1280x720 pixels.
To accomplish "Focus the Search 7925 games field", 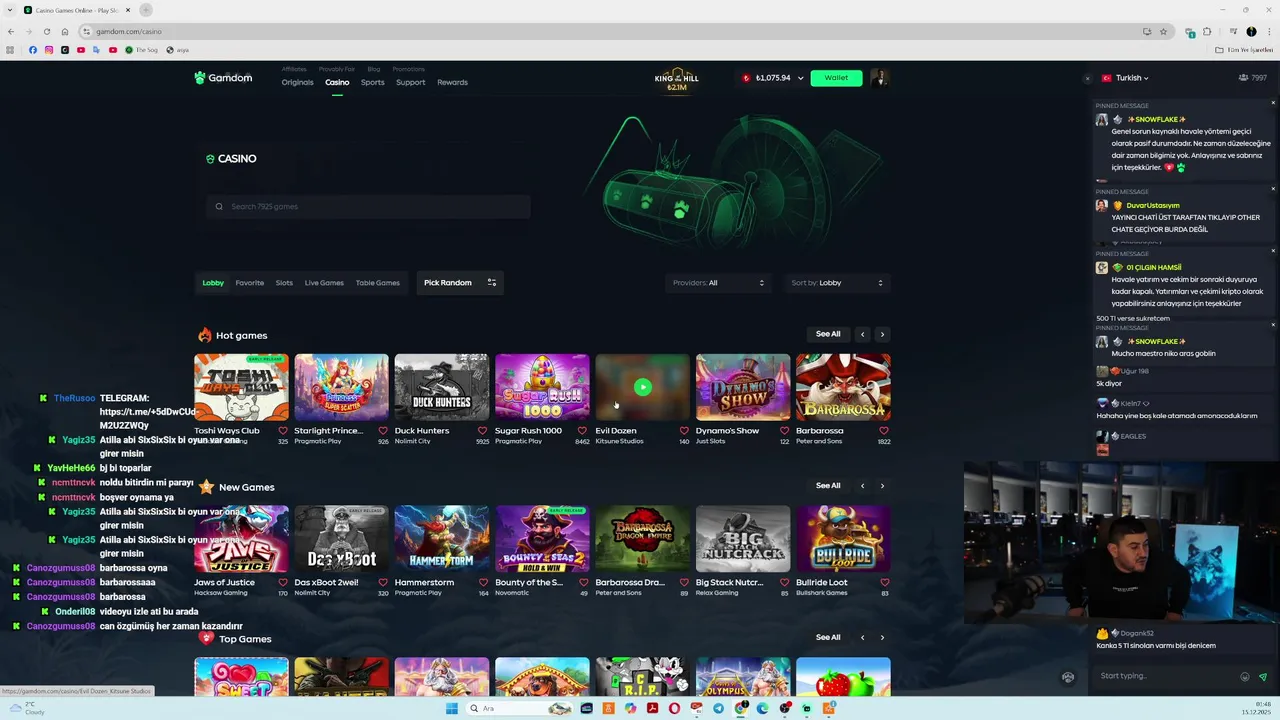I will click(368, 207).
